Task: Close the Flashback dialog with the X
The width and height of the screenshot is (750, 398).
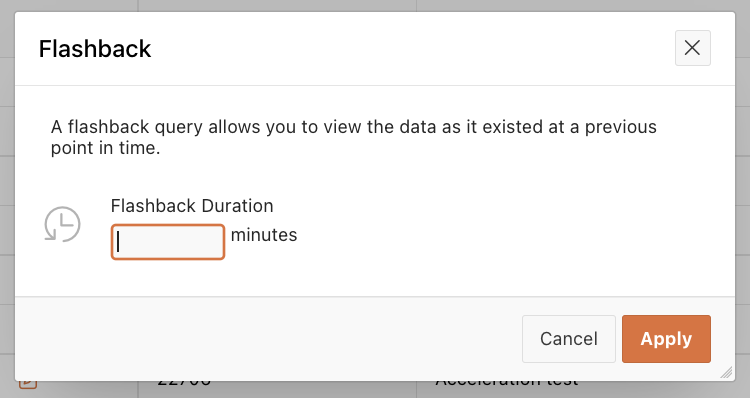Action: click(693, 48)
